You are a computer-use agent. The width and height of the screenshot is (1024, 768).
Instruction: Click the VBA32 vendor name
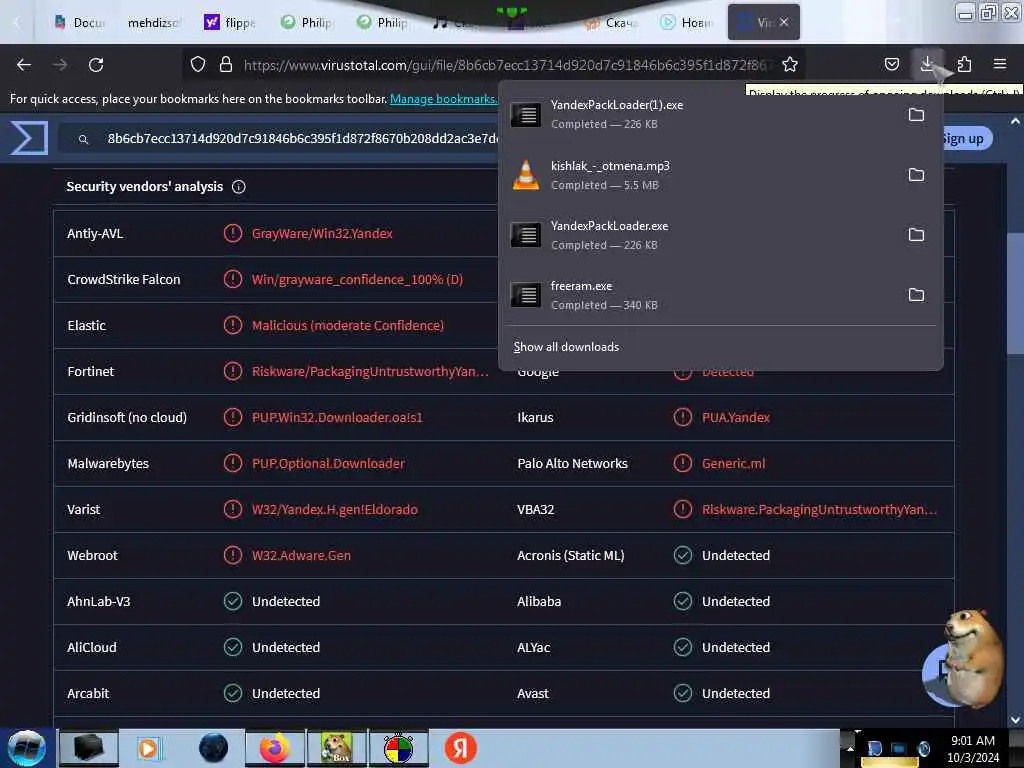(536, 509)
